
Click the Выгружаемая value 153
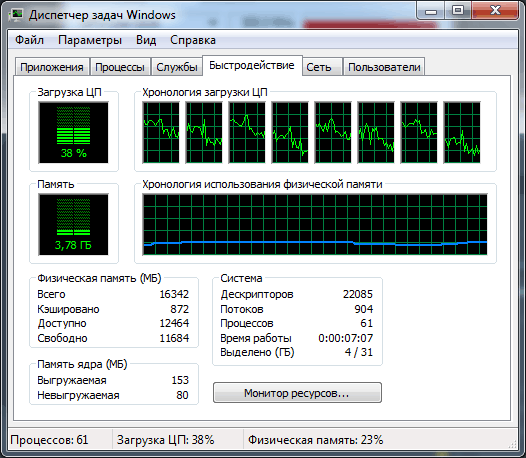(x=180, y=380)
